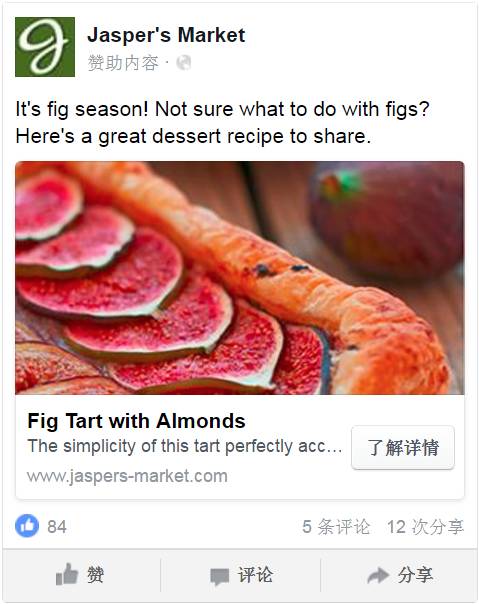This screenshot has width=479, height=604.
Task: Click the 赞 text label
Action: pyautogui.click(x=96, y=575)
